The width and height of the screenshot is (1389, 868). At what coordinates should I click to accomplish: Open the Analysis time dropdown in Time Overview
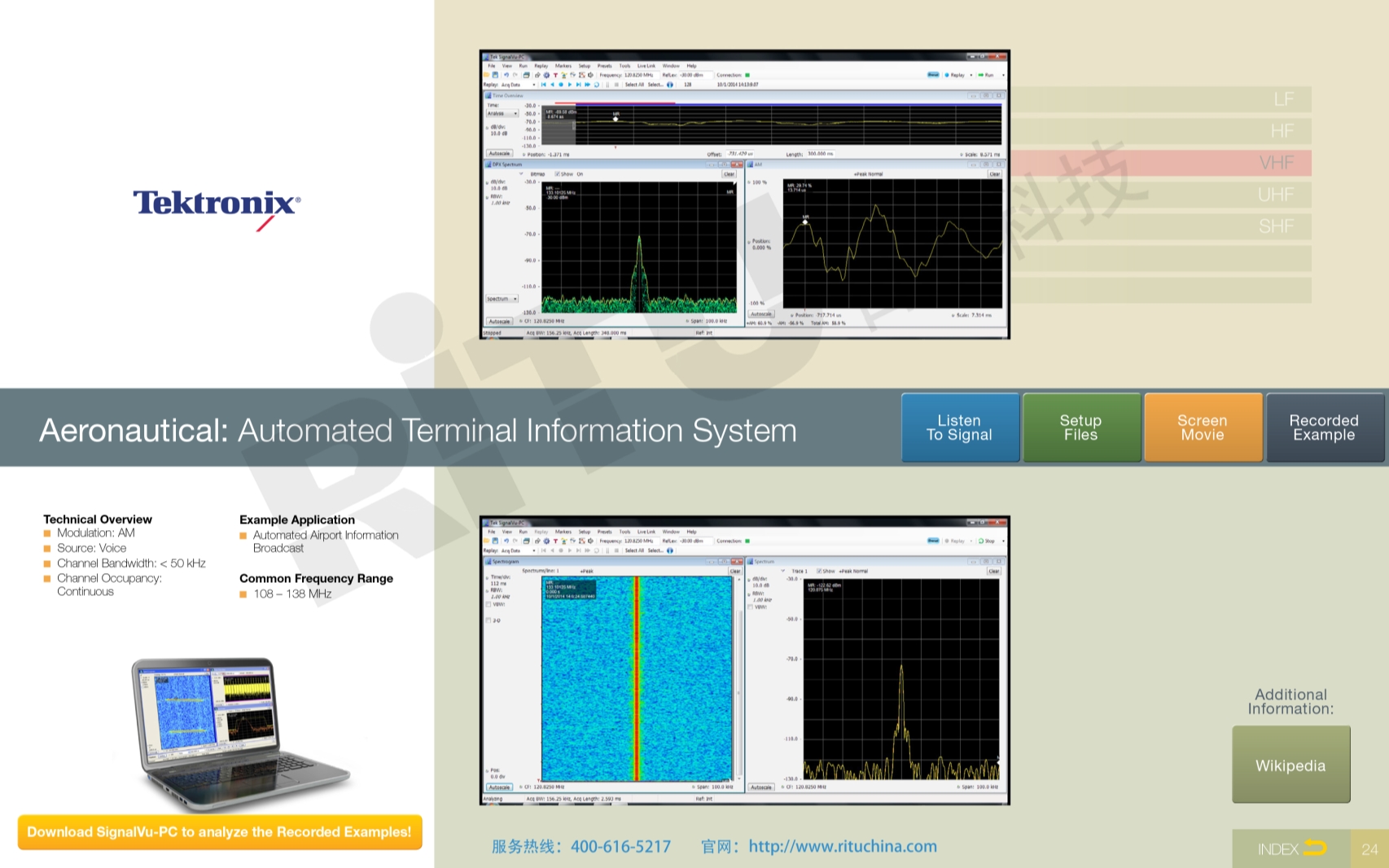[502, 114]
